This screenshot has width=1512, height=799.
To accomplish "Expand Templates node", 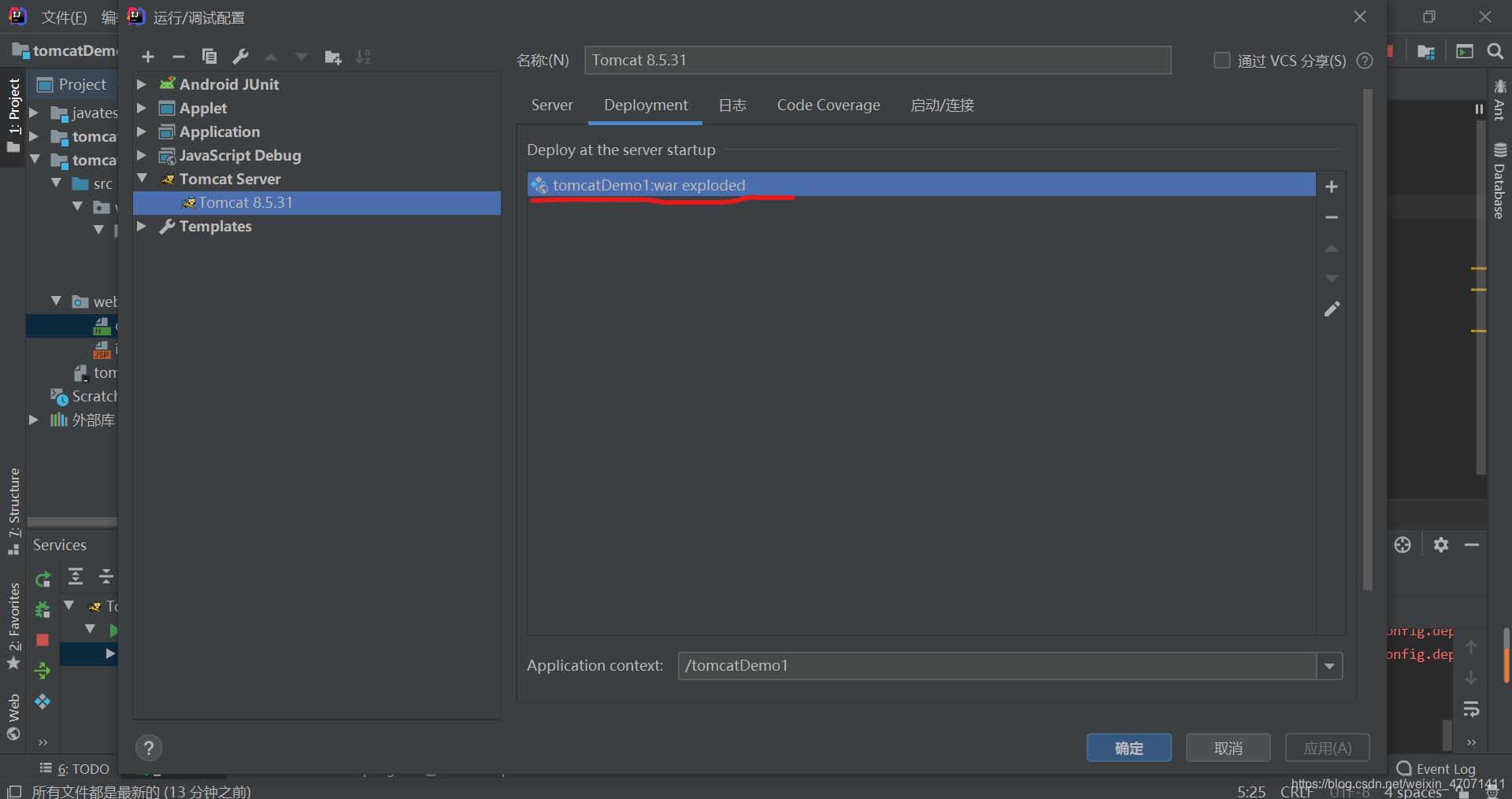I will (142, 226).
